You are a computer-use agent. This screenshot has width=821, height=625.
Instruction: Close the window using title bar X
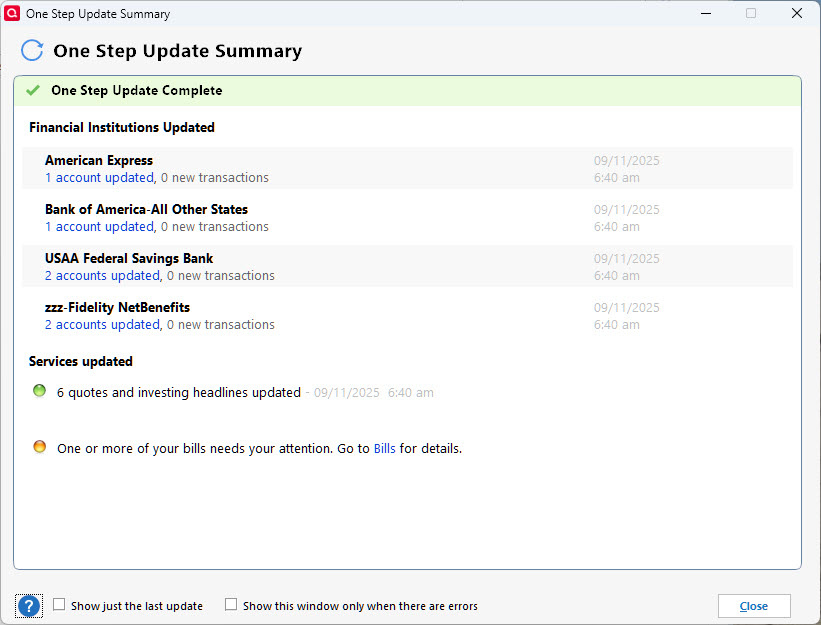[797, 13]
